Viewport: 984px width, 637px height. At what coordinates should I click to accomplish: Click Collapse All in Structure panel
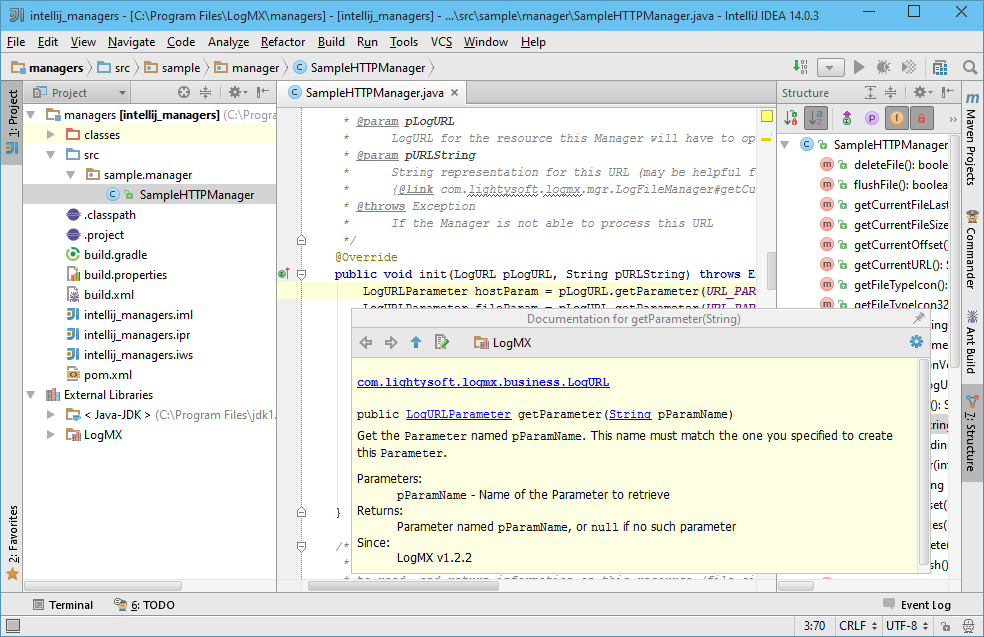pos(890,92)
